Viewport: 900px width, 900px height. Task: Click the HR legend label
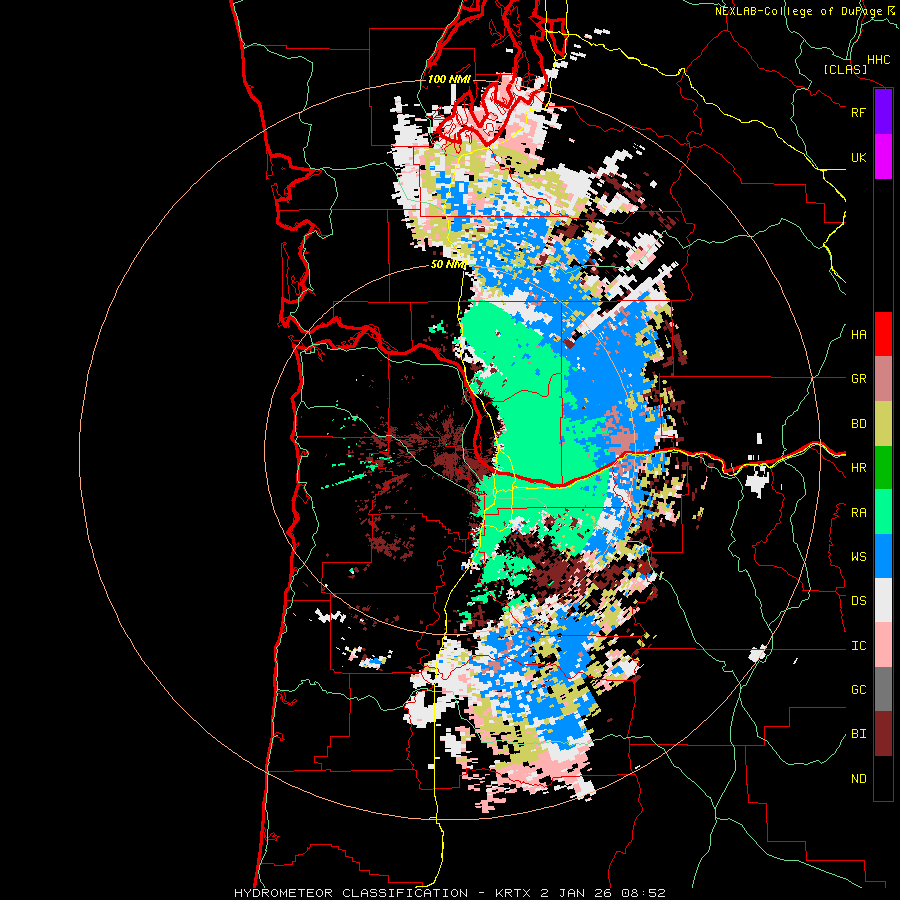pyautogui.click(x=859, y=468)
